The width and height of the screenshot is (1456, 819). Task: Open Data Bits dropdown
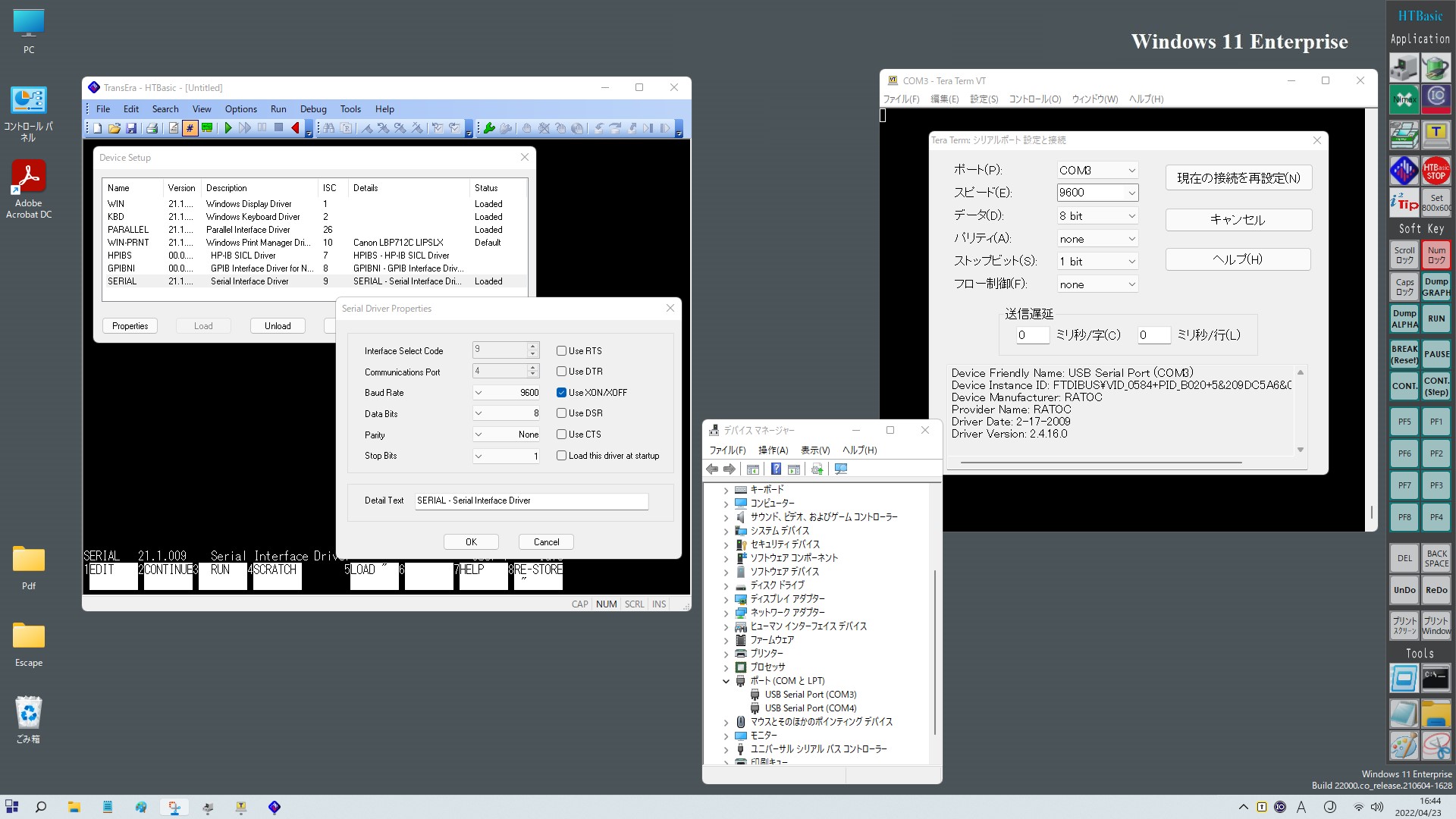click(x=479, y=414)
